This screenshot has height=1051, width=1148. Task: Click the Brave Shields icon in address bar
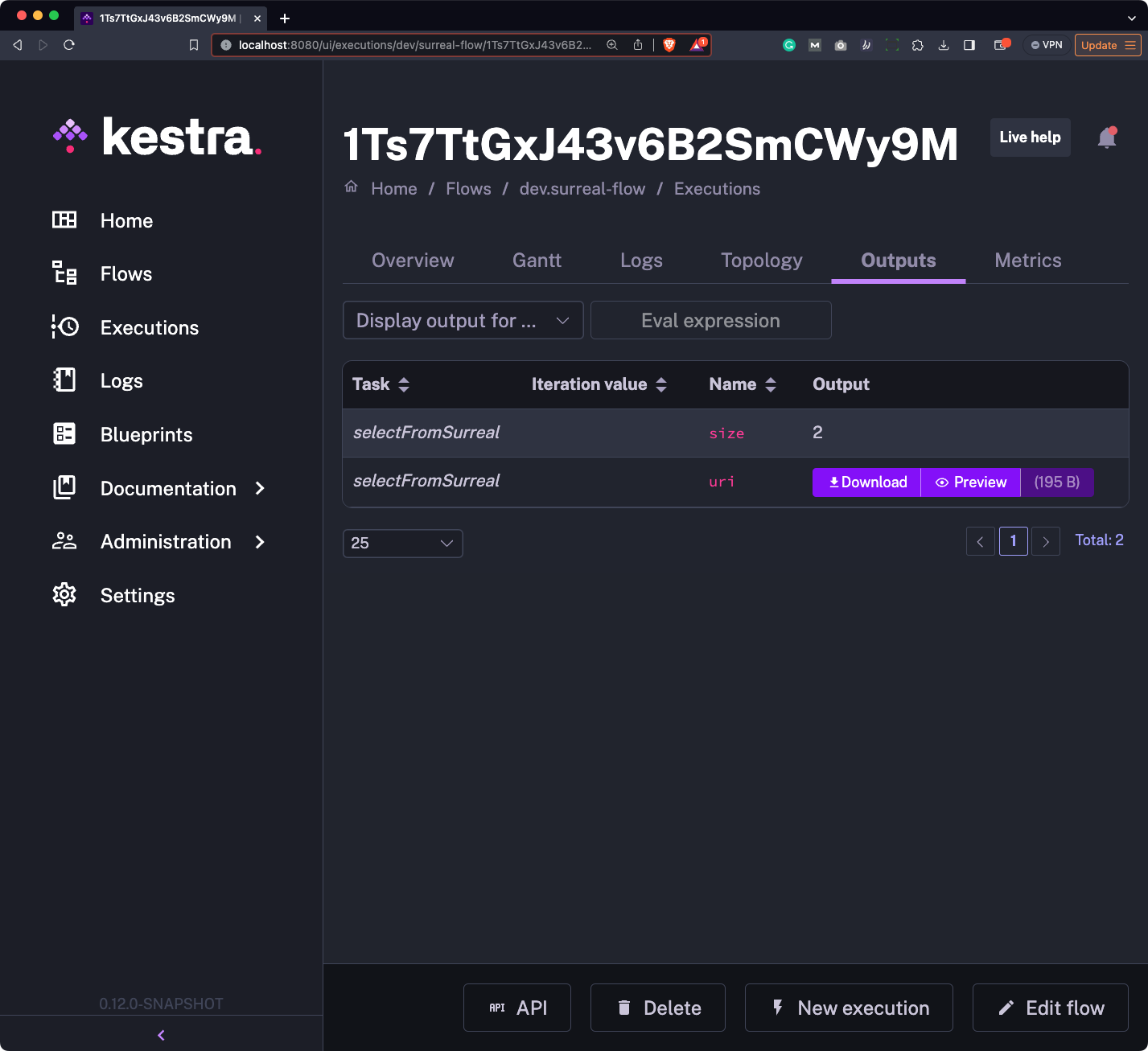669,45
